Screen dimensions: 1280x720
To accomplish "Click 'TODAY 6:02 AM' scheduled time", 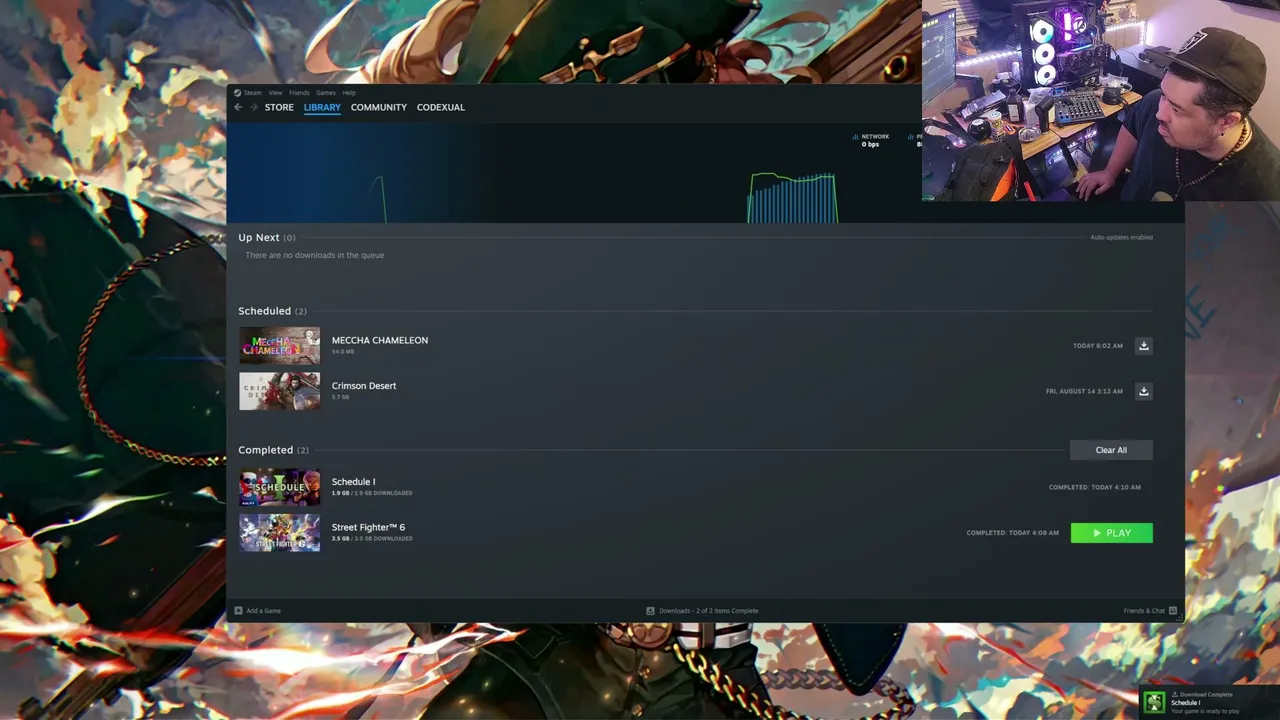I will (x=1098, y=346).
